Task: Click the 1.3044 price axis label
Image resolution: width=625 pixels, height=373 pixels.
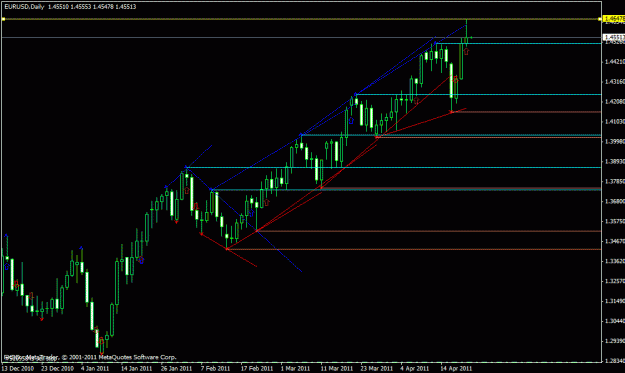Action: 615,321
